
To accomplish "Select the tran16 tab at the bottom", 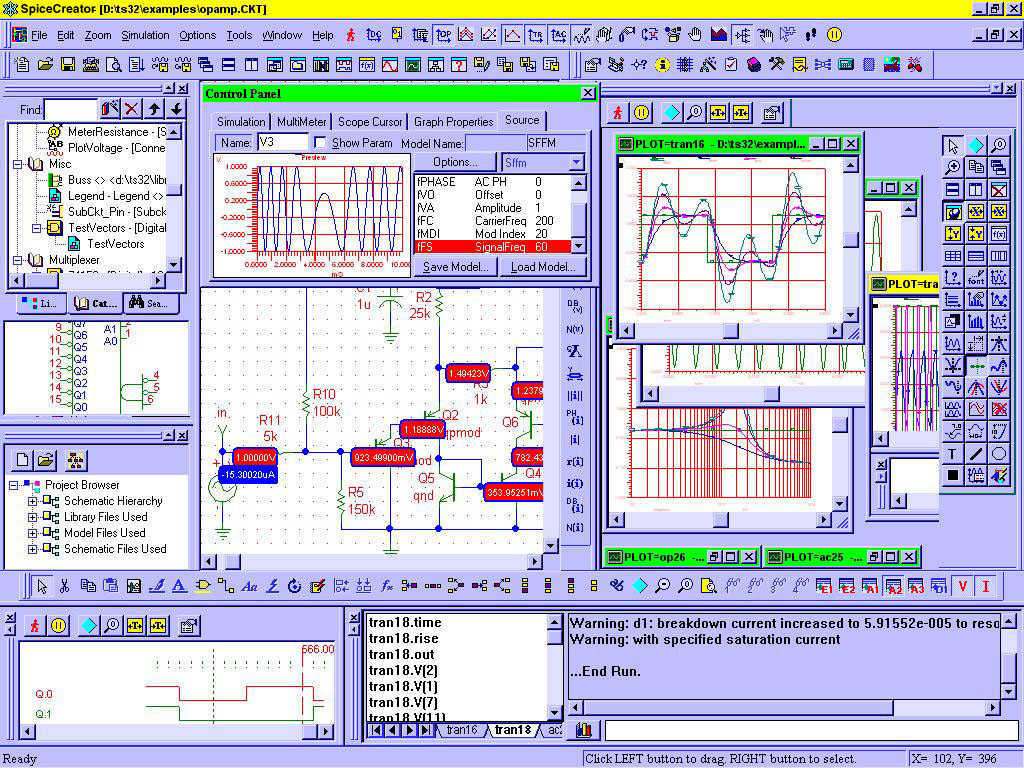I will click(460, 730).
